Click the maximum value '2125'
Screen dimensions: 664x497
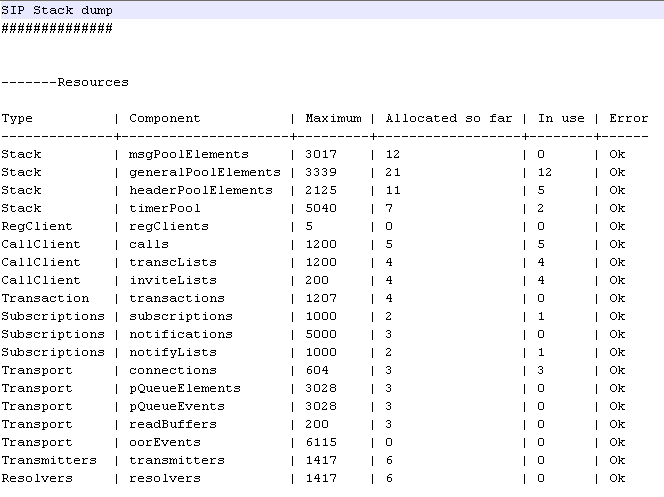coord(321,190)
